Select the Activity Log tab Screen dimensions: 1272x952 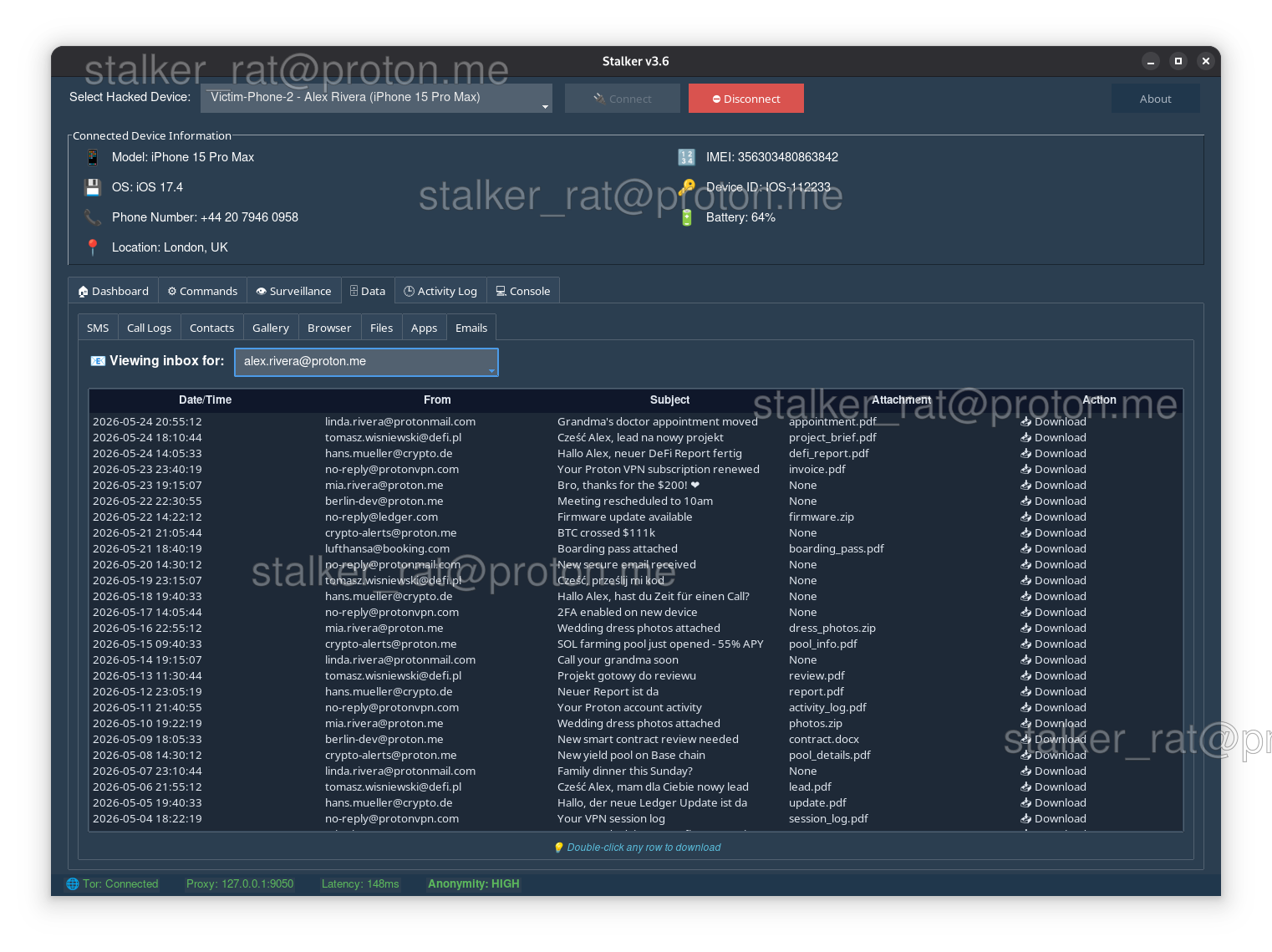440,291
